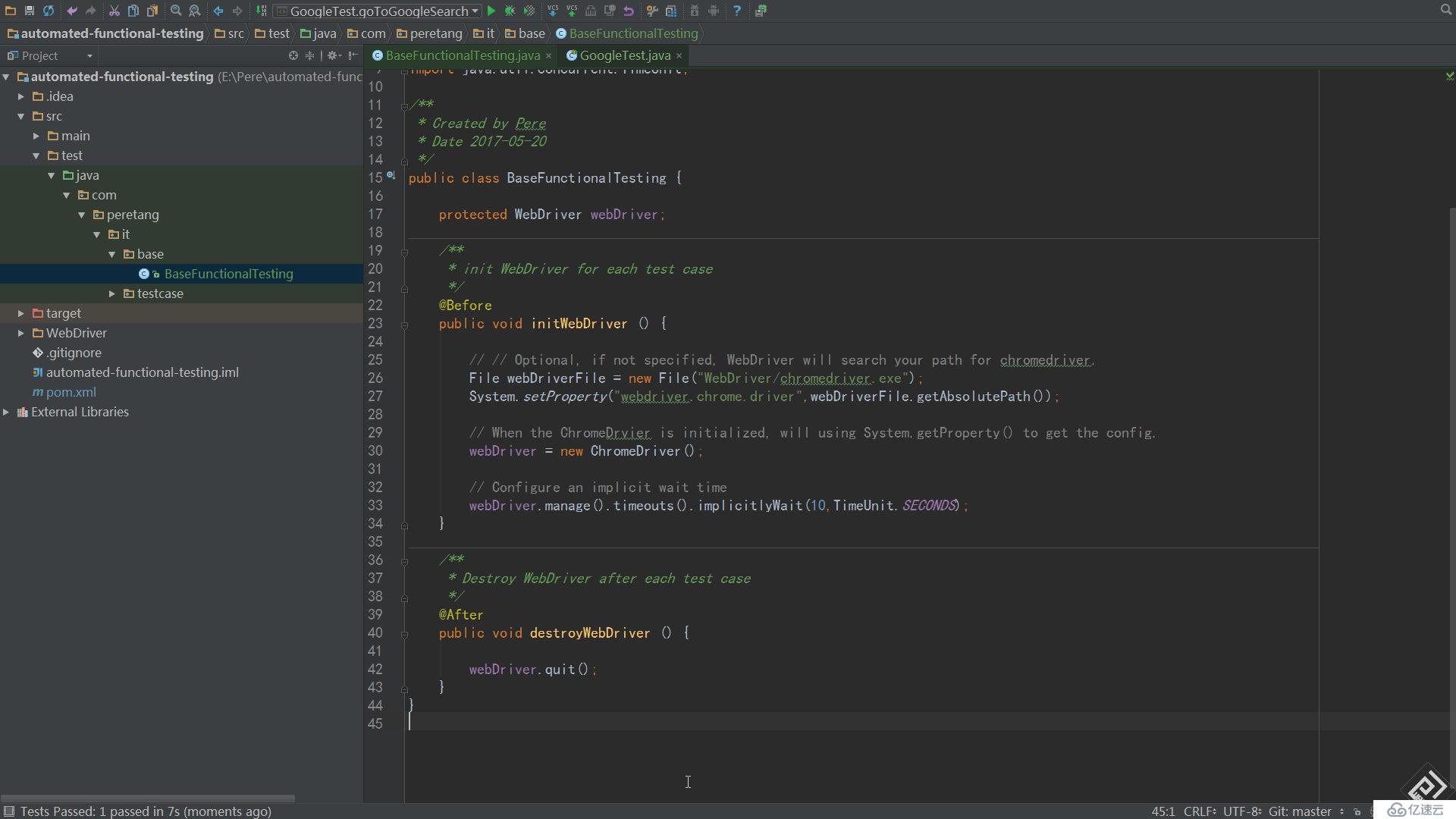
Task: Select the GoogleTest.java tab
Action: (620, 54)
